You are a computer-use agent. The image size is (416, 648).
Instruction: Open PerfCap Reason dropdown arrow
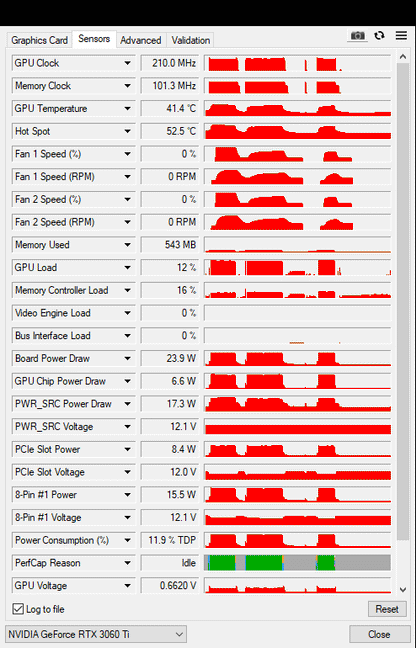point(127,563)
